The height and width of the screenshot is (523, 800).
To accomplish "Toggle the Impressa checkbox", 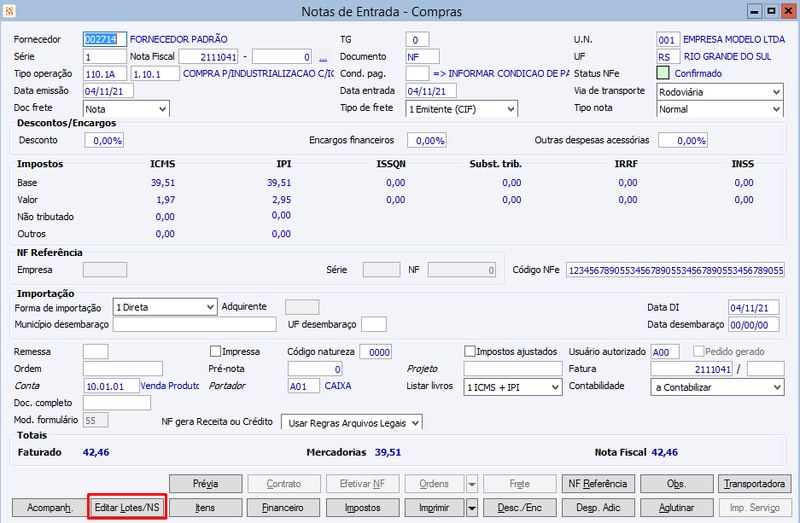I will 215,352.
